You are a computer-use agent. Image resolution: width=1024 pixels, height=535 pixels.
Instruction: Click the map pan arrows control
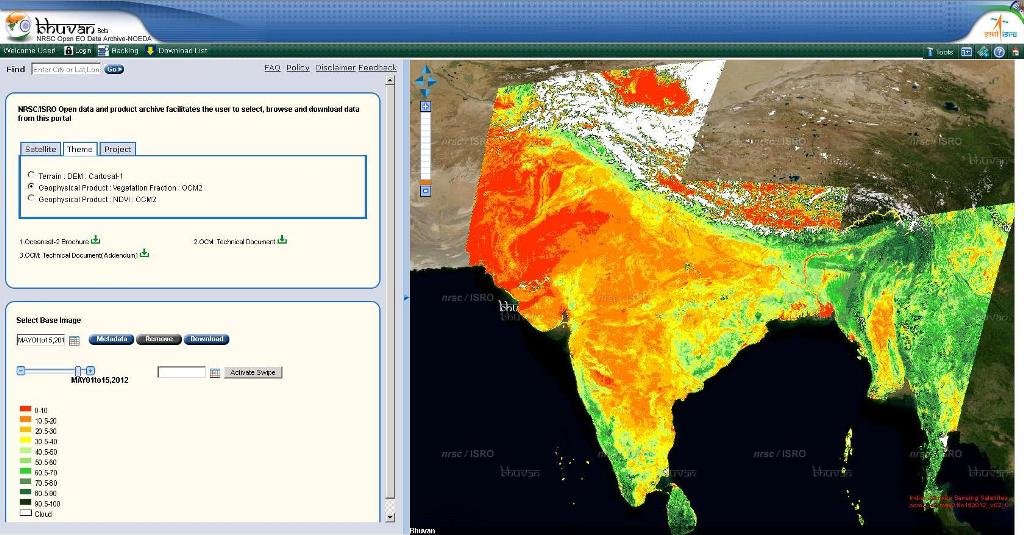(425, 82)
